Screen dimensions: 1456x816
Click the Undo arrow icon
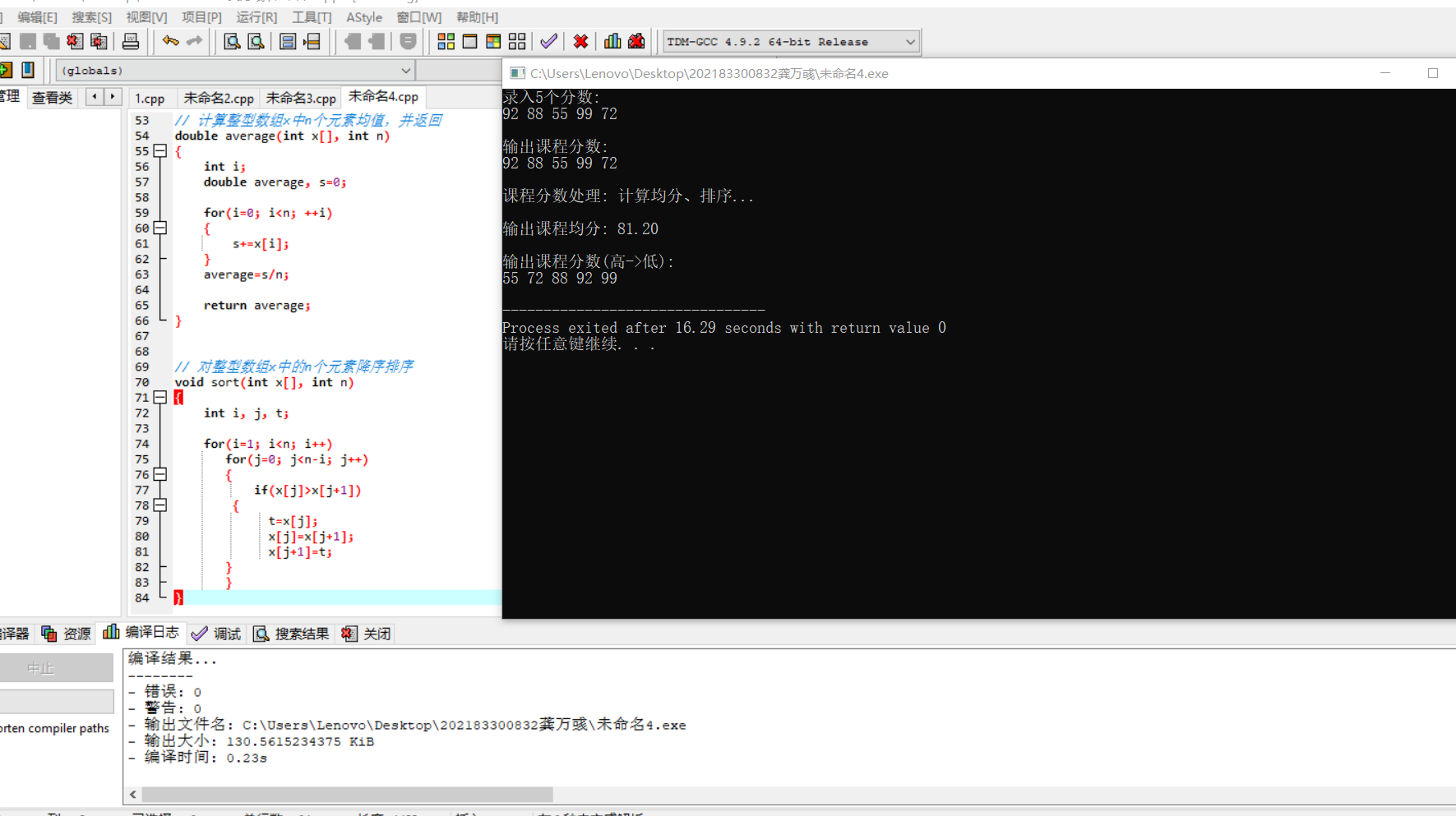[x=171, y=41]
